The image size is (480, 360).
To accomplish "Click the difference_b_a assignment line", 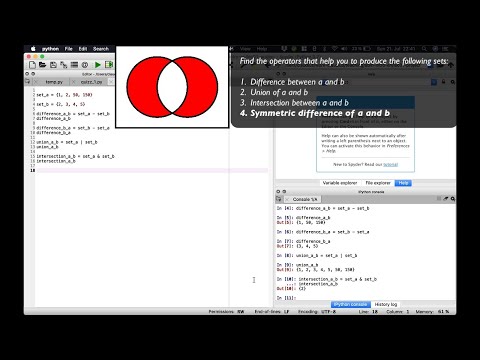I will 73,128.
